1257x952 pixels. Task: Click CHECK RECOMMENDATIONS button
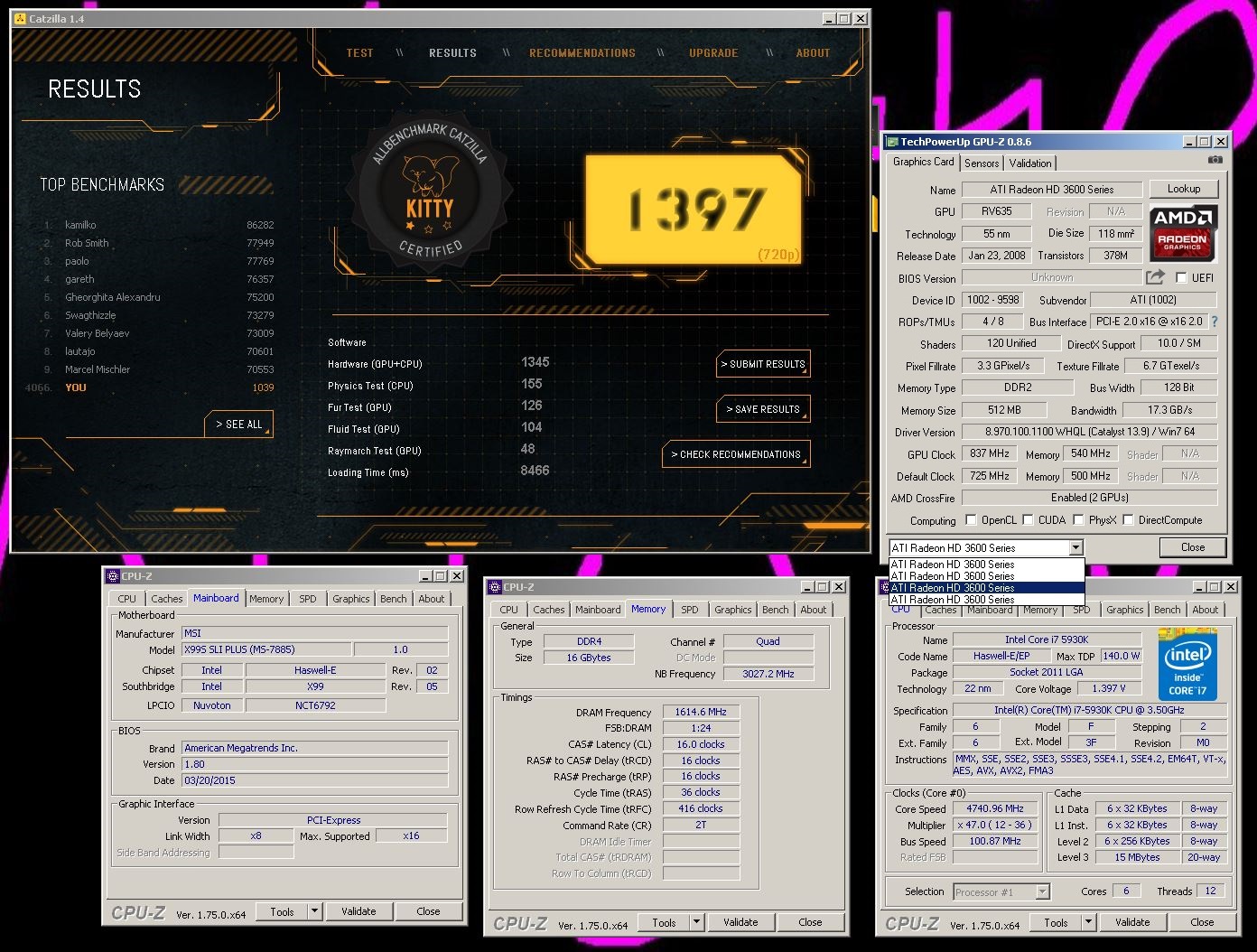click(x=736, y=454)
